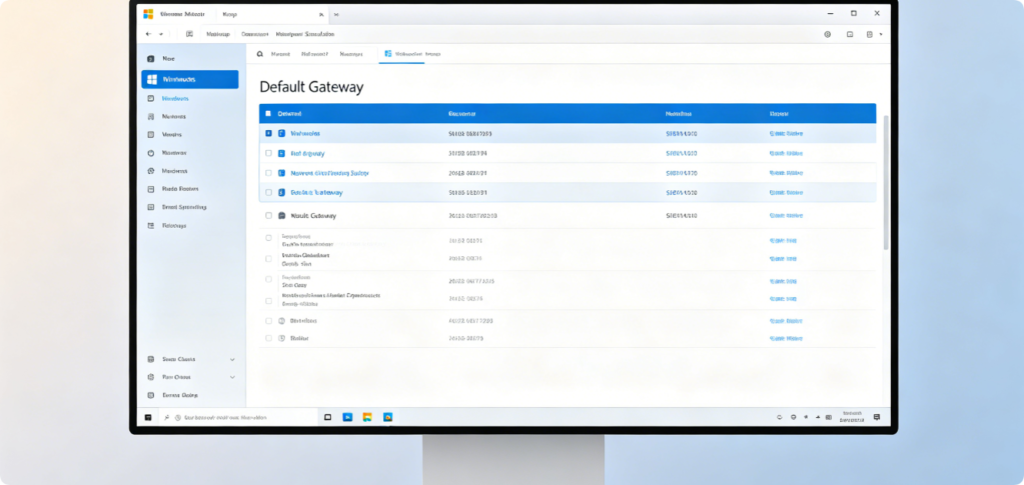Switch to the second title-bar tab without a logo
The width and height of the screenshot is (1024, 485).
pos(230,14)
